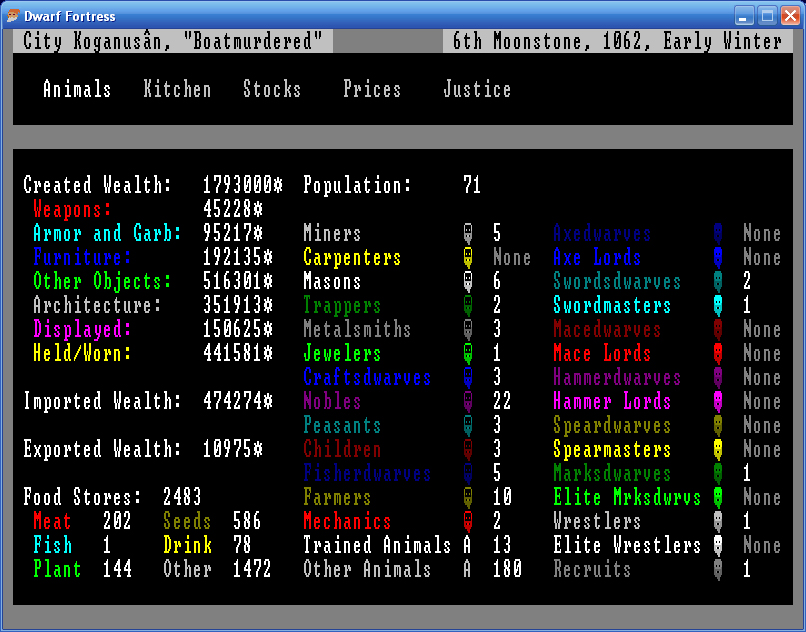Click the blue Furniture wealth label
The image size is (806, 632).
[x=82, y=257]
